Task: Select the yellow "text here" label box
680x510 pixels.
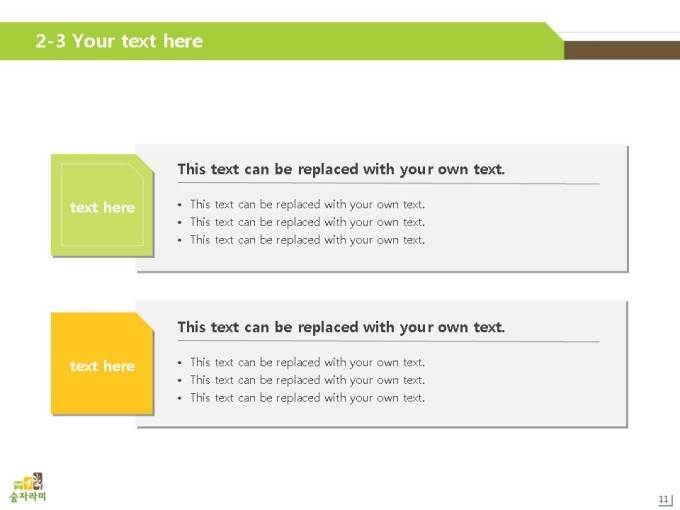Action: click(x=102, y=363)
